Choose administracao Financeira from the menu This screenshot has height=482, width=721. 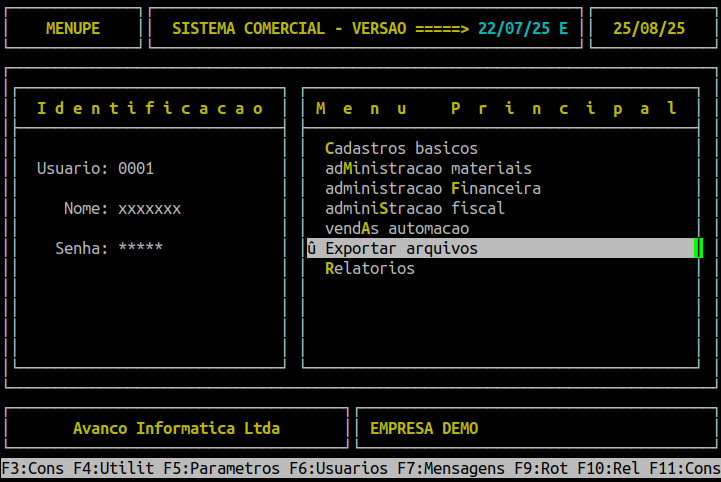(433, 189)
